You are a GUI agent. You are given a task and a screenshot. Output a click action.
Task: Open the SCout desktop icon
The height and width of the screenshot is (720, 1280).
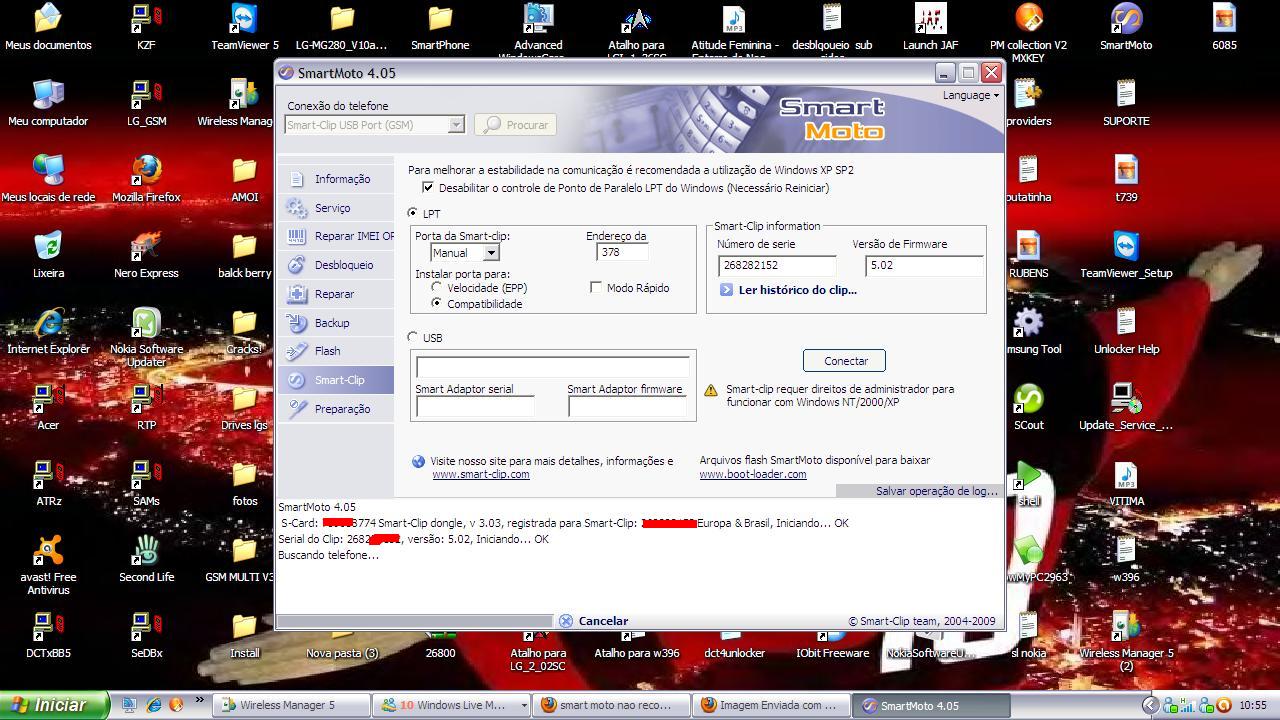tap(1028, 407)
